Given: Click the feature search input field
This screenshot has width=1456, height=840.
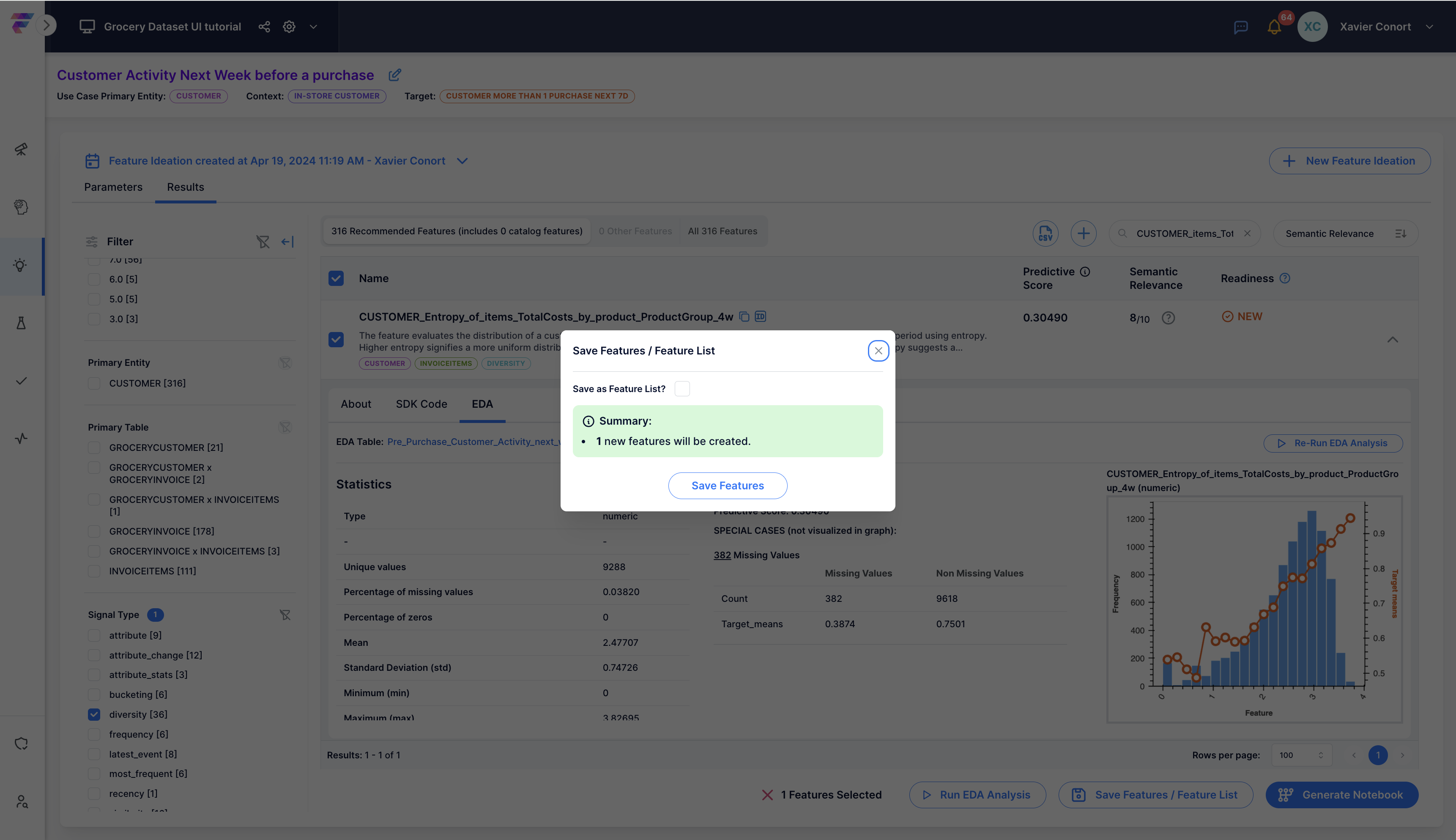Looking at the screenshot, I should [x=1185, y=233].
